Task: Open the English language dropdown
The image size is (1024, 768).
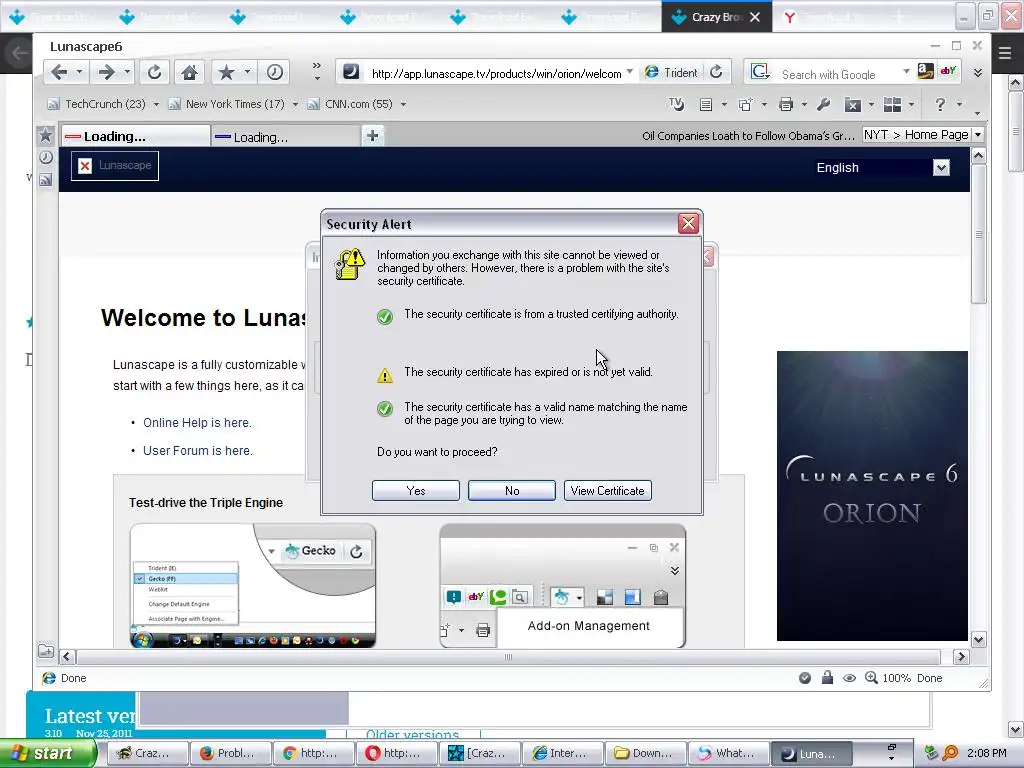Action: [941, 168]
